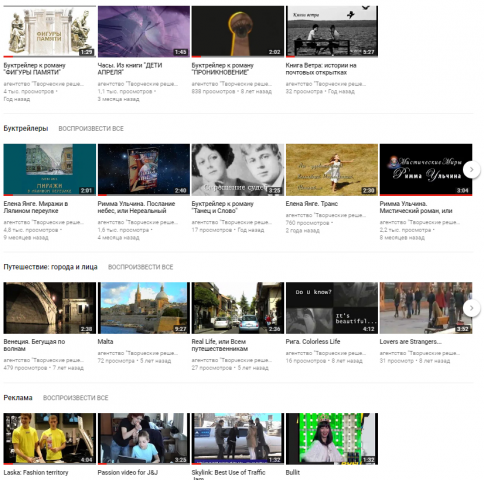Click title 'Real Life, или Всем путешественникам'
The height and width of the screenshot is (480, 484).
219,345
